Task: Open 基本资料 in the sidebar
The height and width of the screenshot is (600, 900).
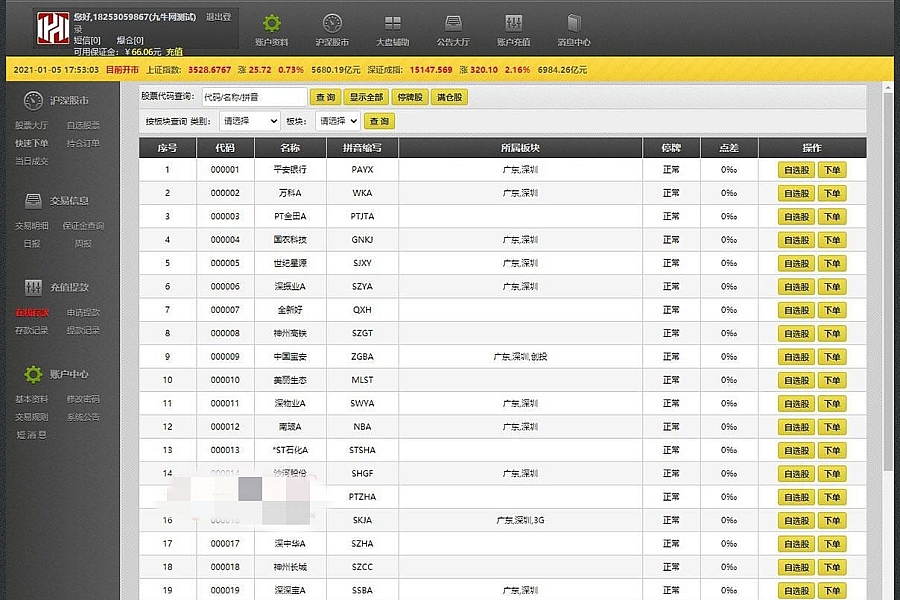Action: point(32,399)
